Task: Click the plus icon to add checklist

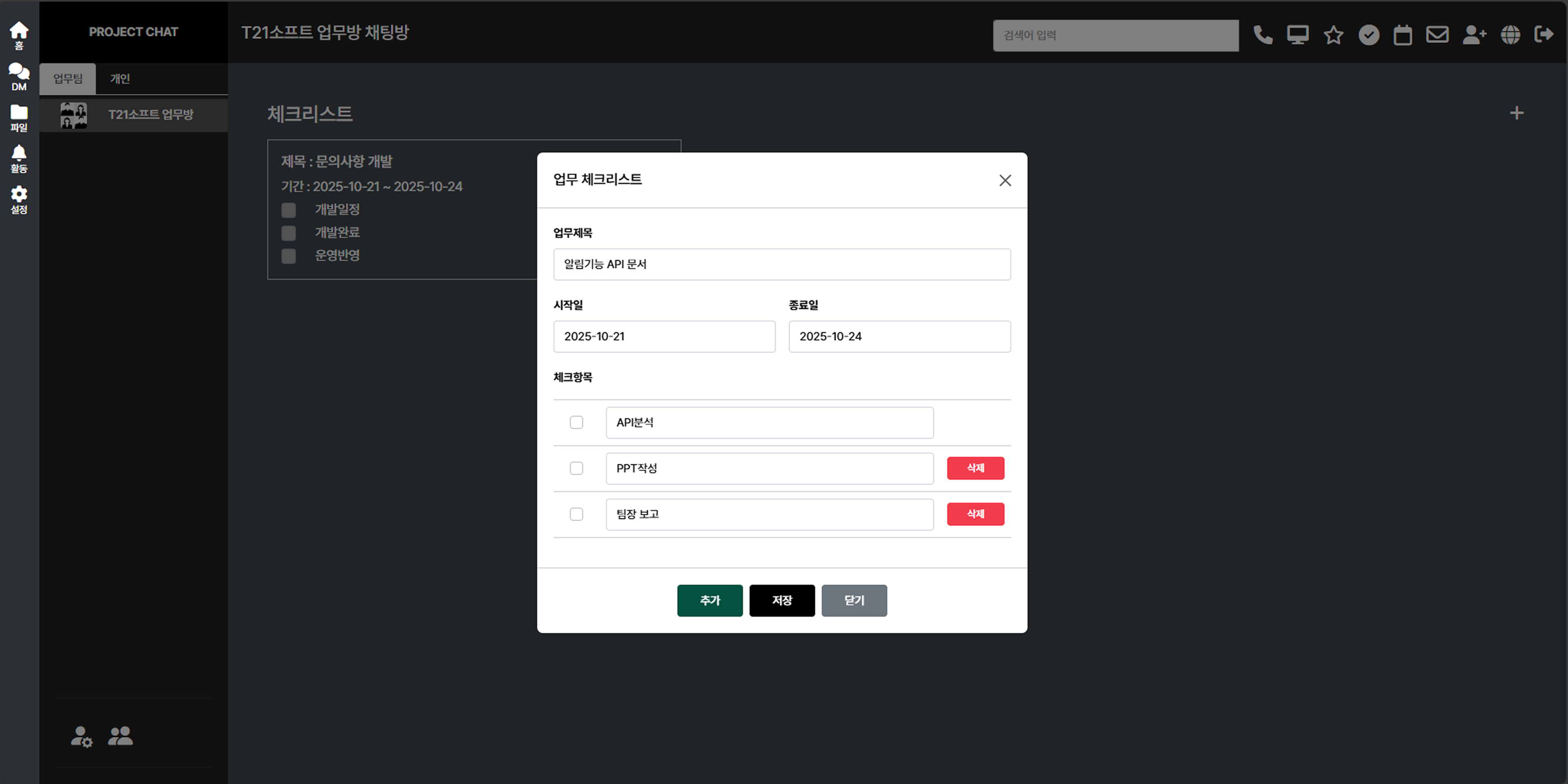Action: point(1516,113)
